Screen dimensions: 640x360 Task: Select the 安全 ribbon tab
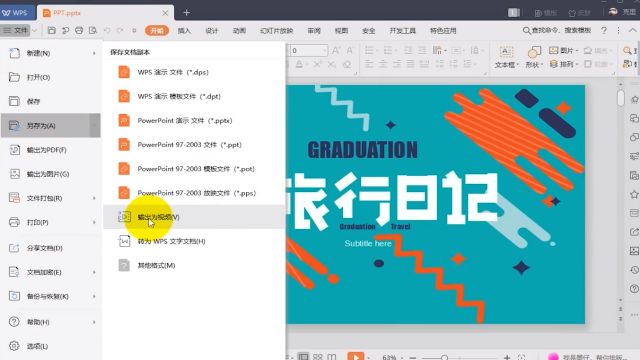pos(369,31)
